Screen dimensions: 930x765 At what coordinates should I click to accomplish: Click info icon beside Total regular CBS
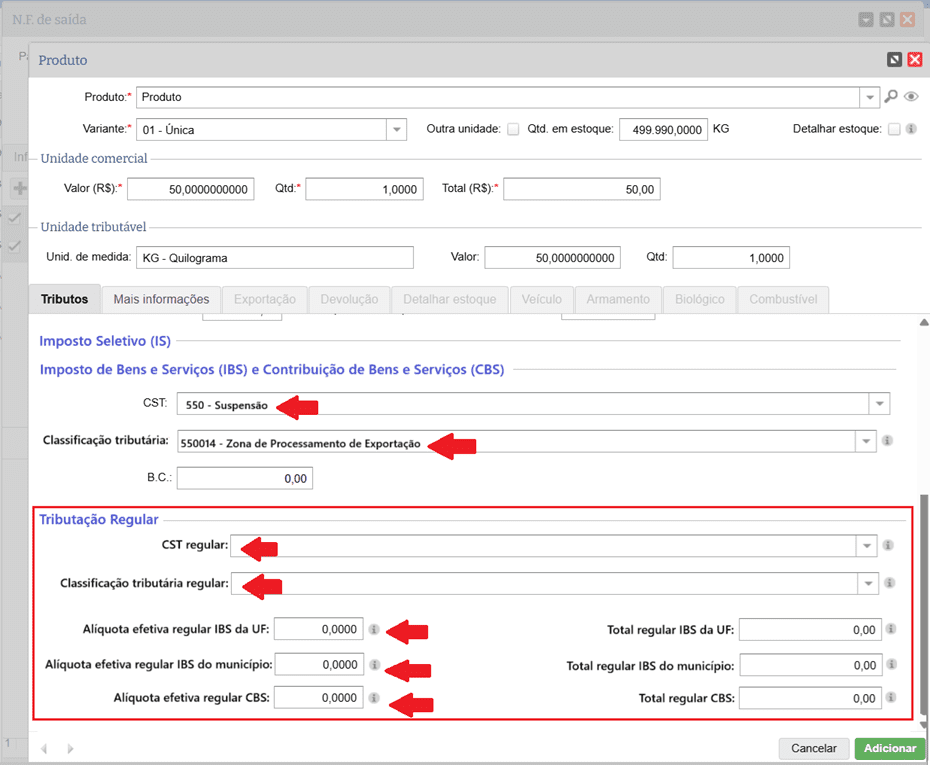click(x=891, y=698)
